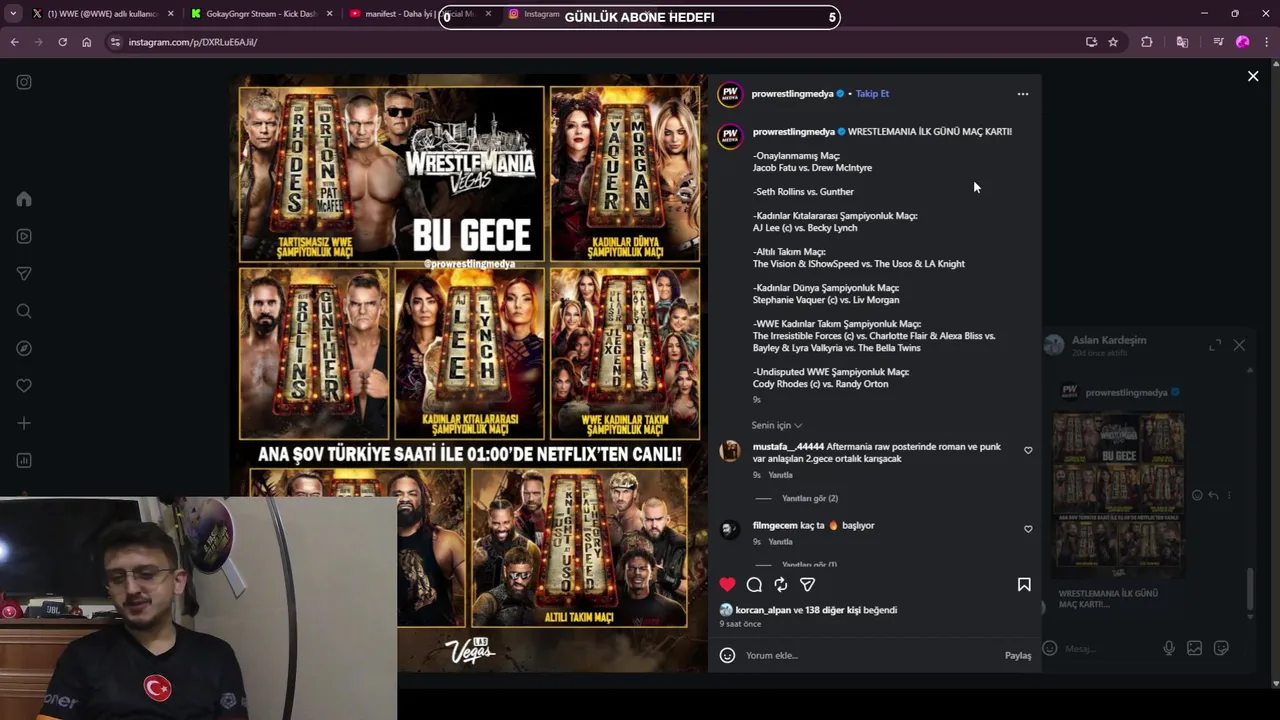The image size is (1280, 720).
Task: Like mustafa__44444's comment with its heart
Action: (1028, 450)
